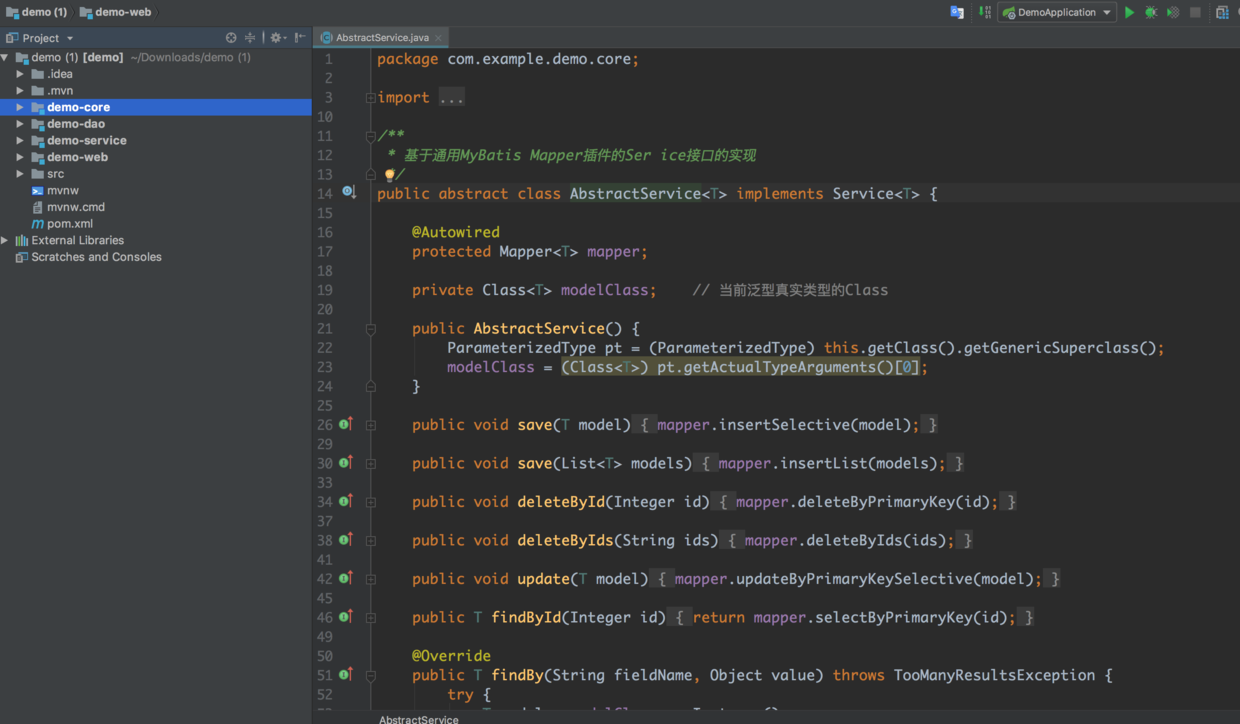1240x724 pixels.
Task: Select the AbstractService.java editor tab
Action: pos(381,38)
